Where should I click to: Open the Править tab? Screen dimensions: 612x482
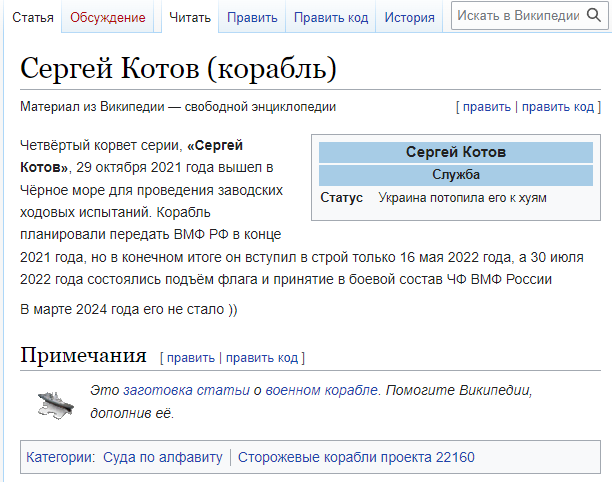(x=252, y=18)
